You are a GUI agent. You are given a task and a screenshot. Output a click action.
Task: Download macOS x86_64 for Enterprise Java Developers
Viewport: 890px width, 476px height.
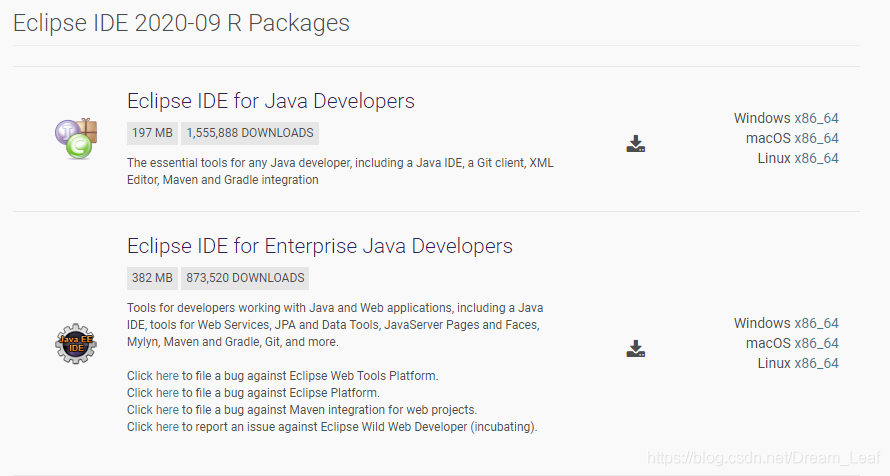[x=816, y=343]
